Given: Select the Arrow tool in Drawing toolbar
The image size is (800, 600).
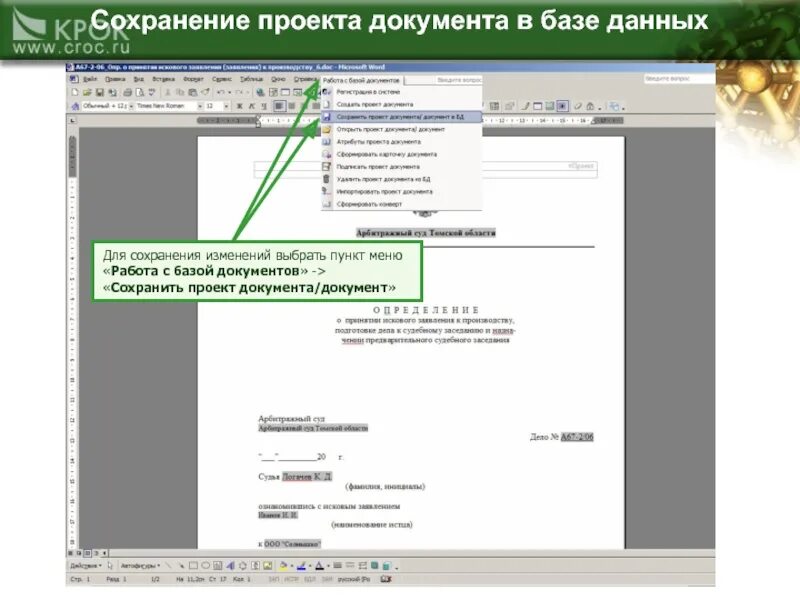Looking at the screenshot, I should pos(181,565).
